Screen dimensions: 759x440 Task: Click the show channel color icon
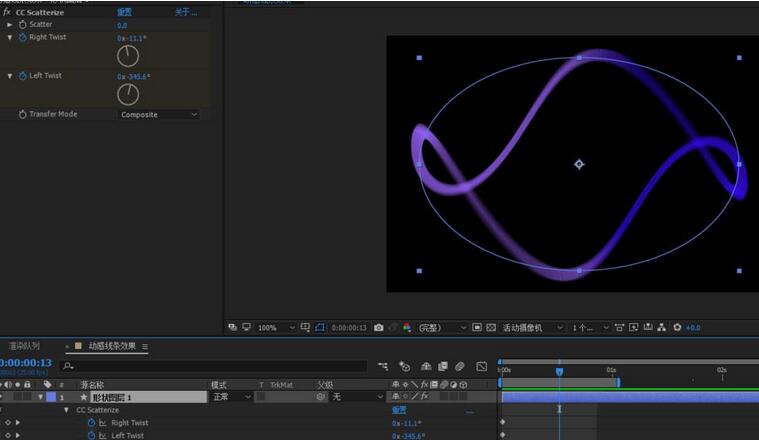(x=406, y=327)
